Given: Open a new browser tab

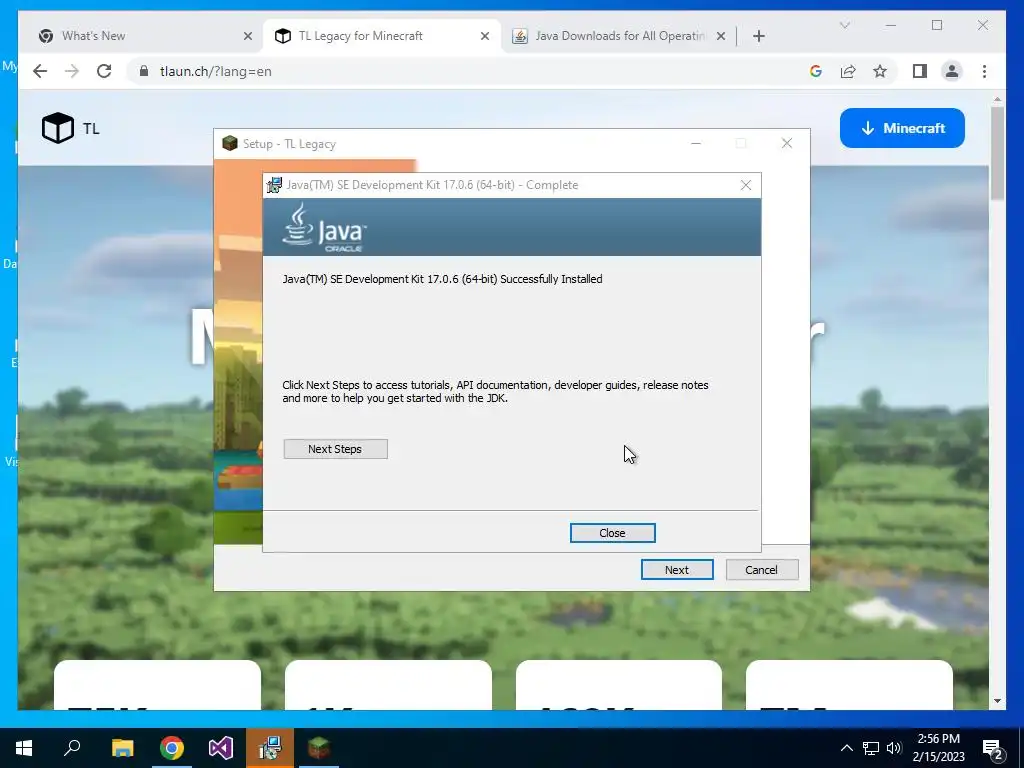Looking at the screenshot, I should pos(758,36).
